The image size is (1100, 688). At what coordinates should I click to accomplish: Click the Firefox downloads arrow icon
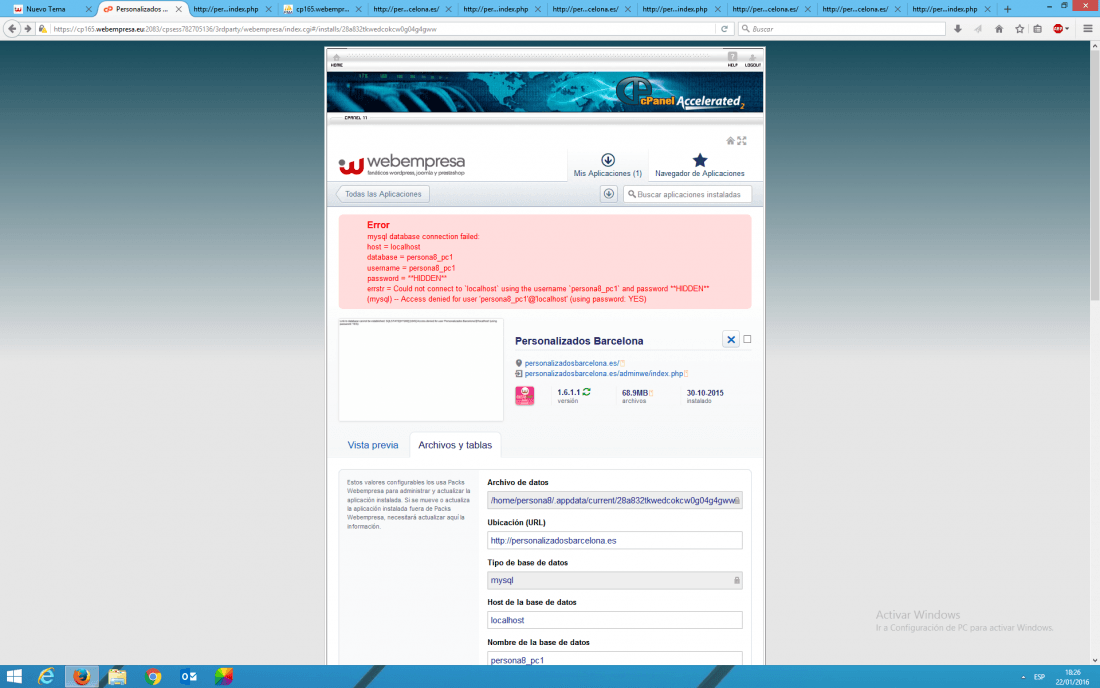[958, 29]
